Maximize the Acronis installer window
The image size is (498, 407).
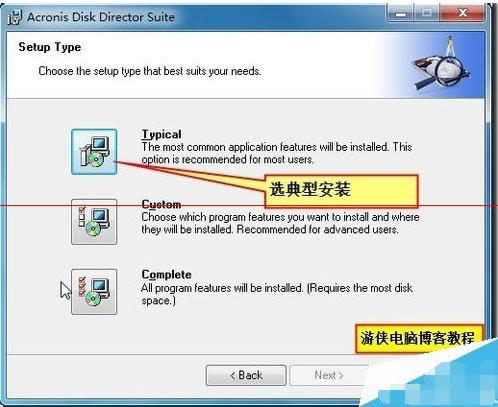pos(427,14)
